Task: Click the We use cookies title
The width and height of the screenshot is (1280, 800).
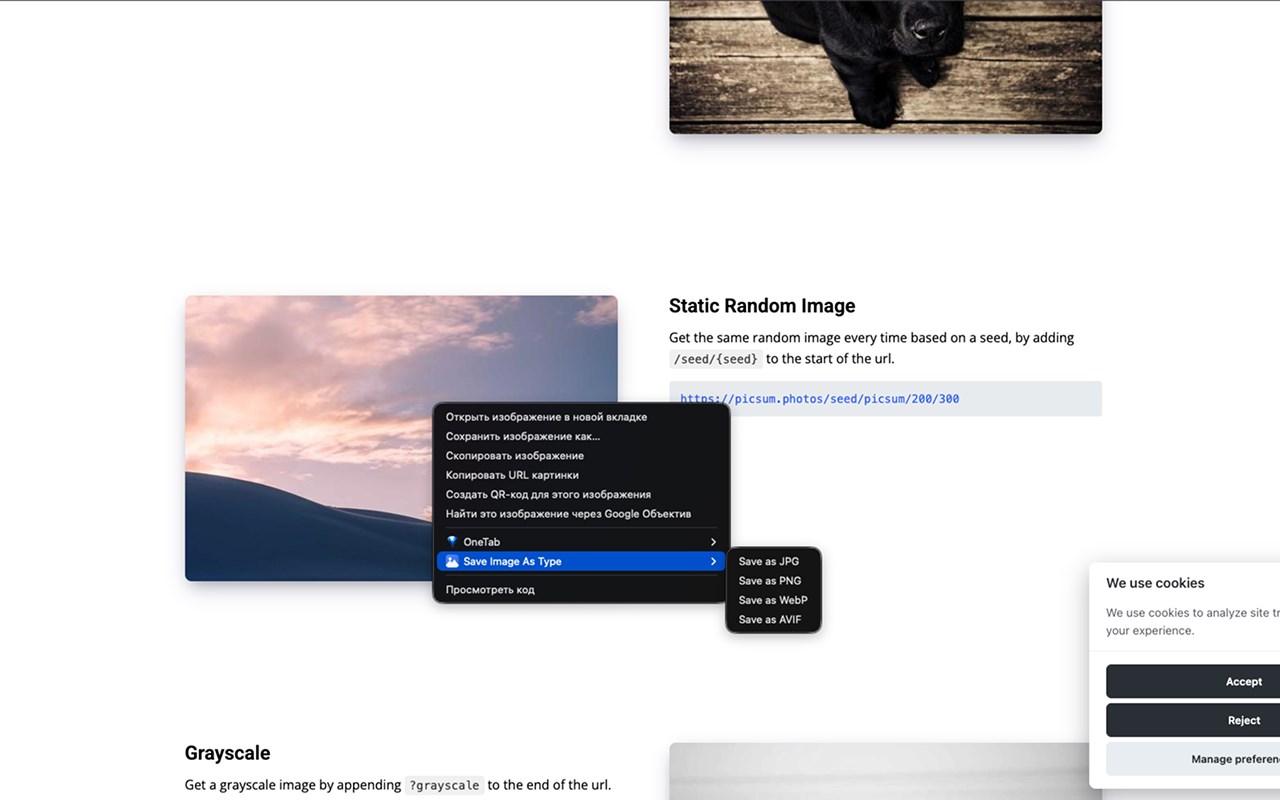Action: pos(1155,583)
